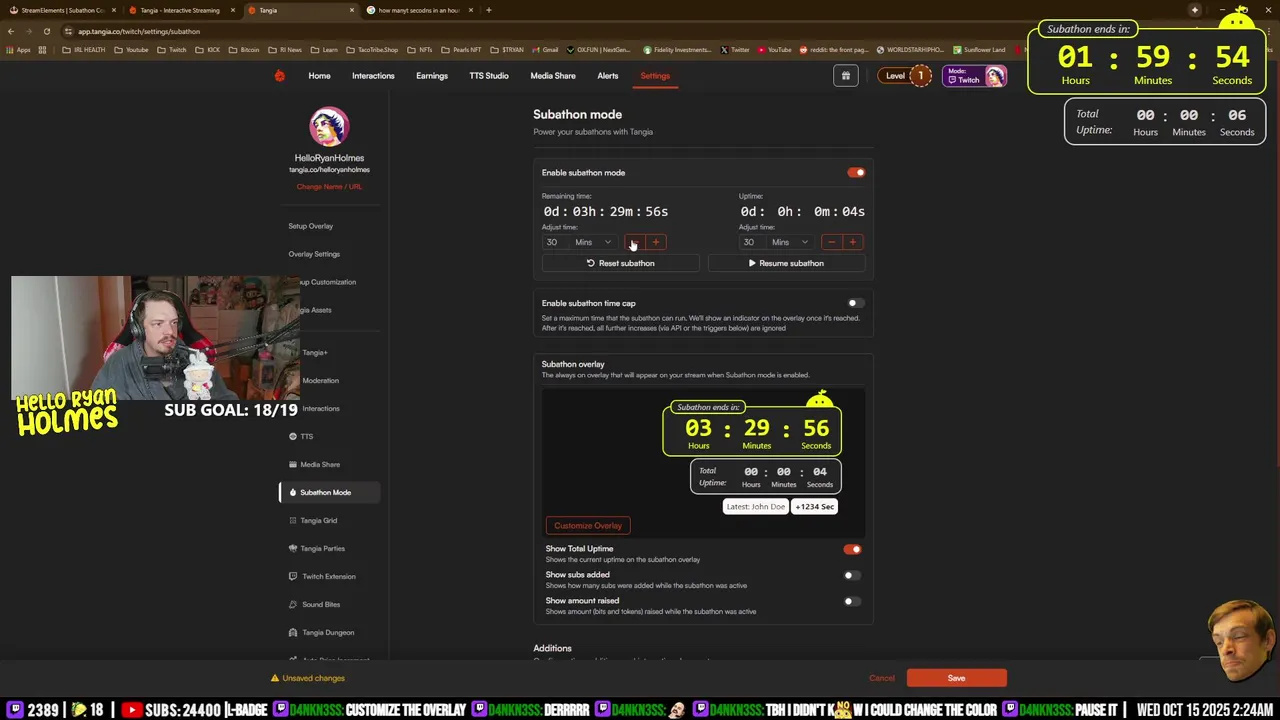Click Reset subathon button
The width and height of the screenshot is (1280, 720).
(620, 263)
